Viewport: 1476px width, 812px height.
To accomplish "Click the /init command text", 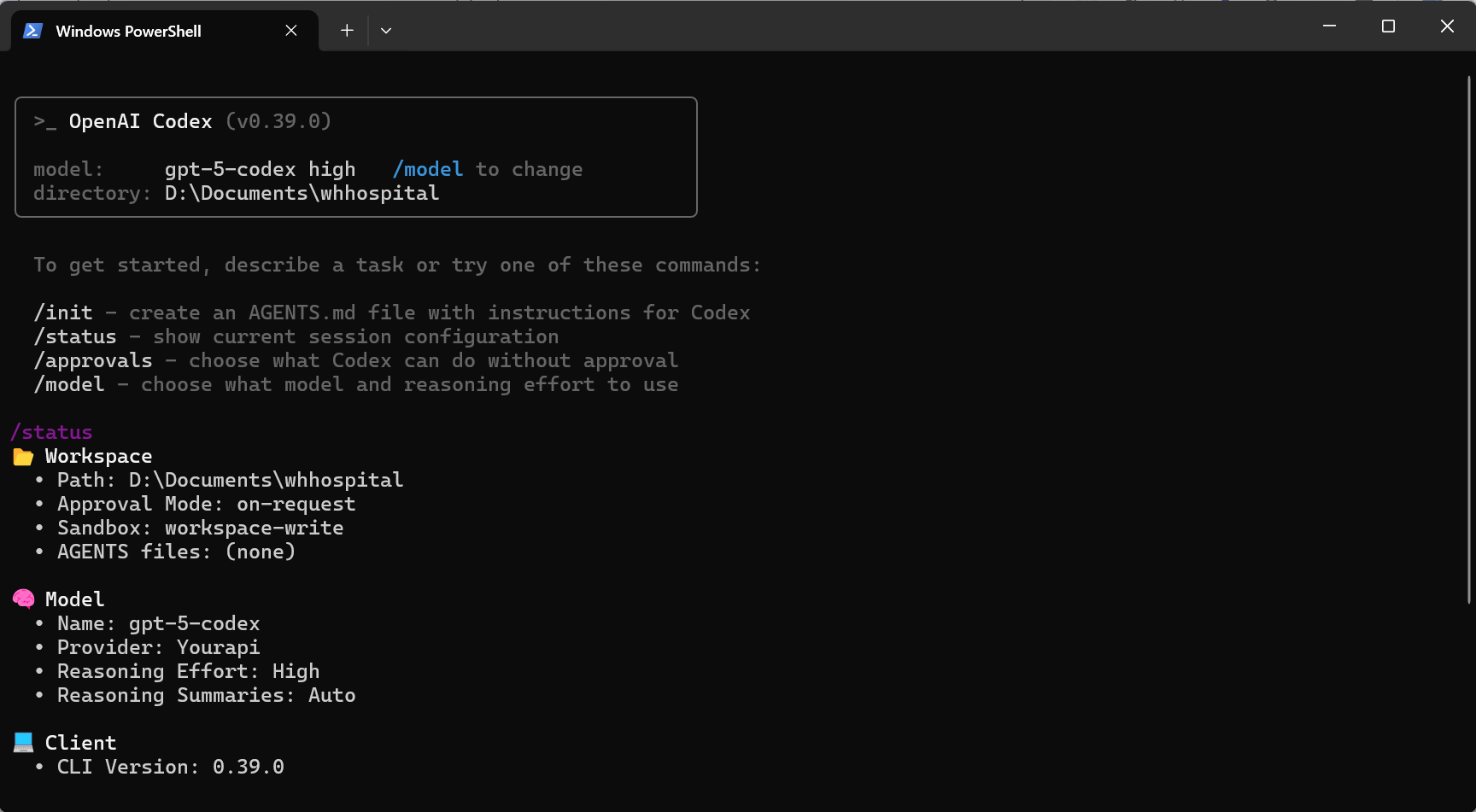I will tap(63, 313).
